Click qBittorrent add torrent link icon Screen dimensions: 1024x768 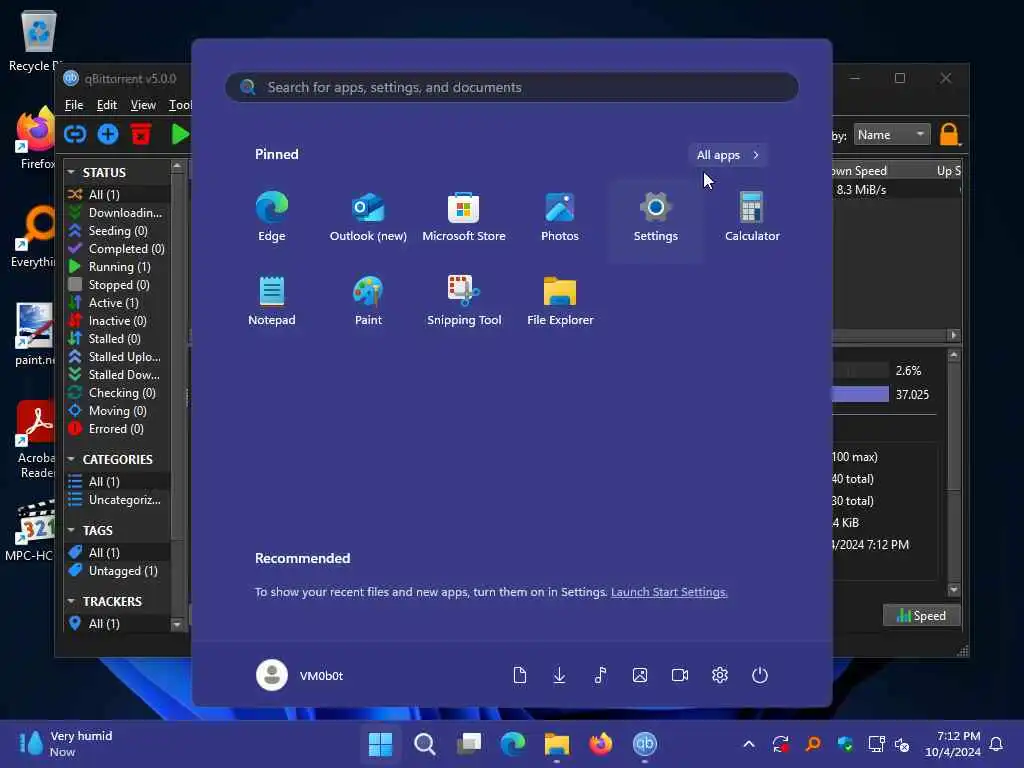coord(75,135)
